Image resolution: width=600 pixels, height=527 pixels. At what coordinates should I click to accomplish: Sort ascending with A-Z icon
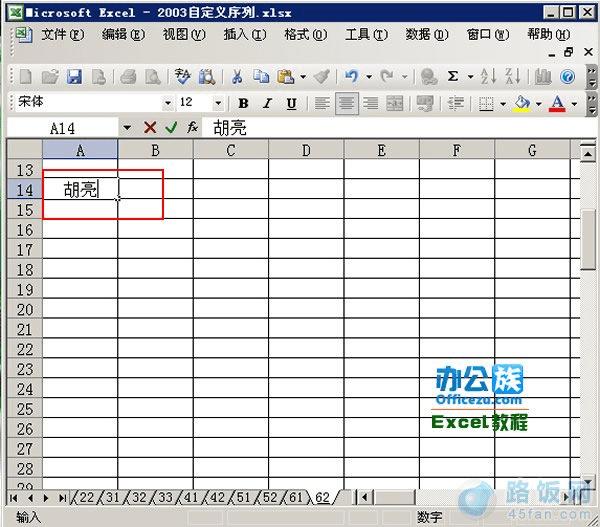[489, 77]
